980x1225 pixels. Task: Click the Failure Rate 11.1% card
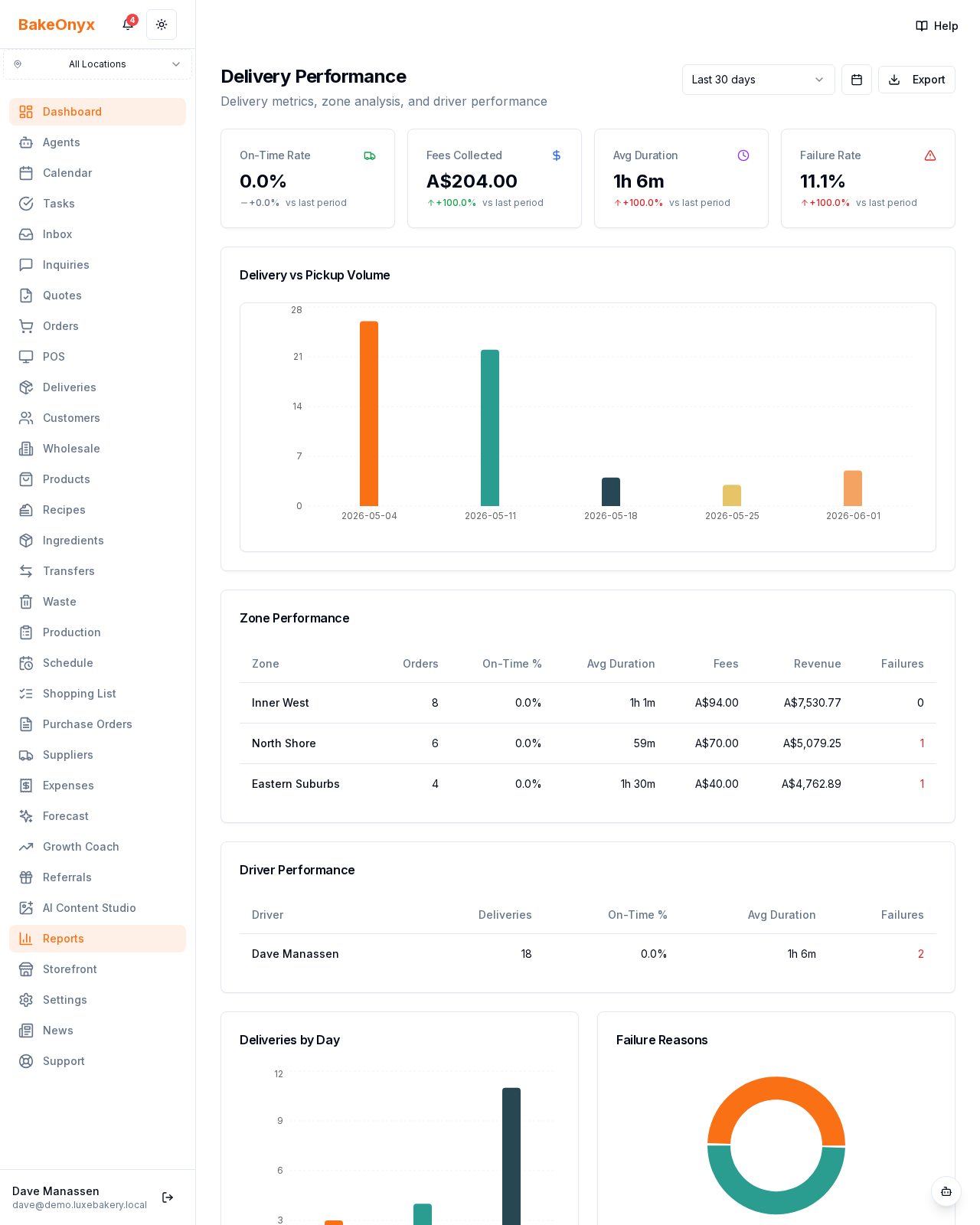click(868, 178)
